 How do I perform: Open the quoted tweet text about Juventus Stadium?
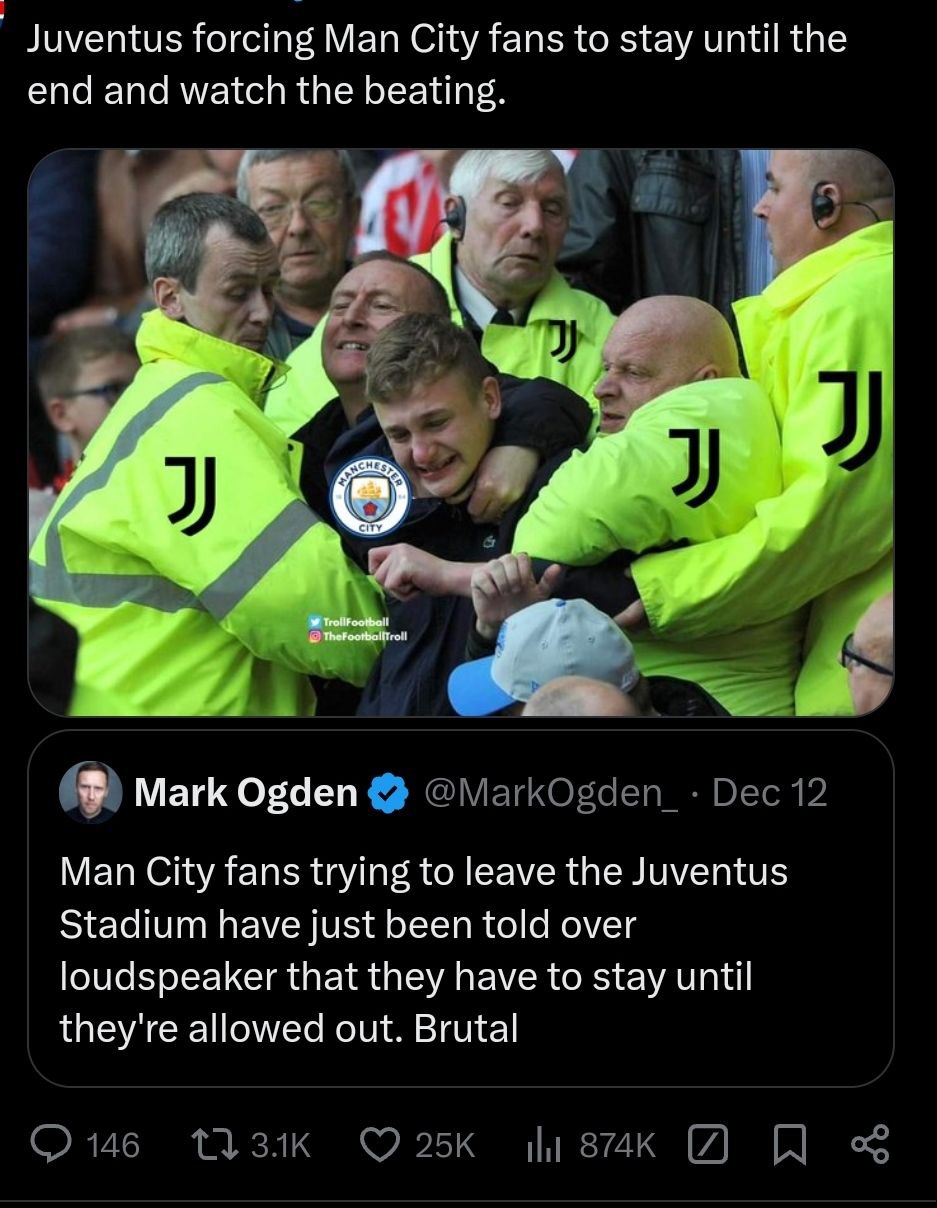point(424,950)
